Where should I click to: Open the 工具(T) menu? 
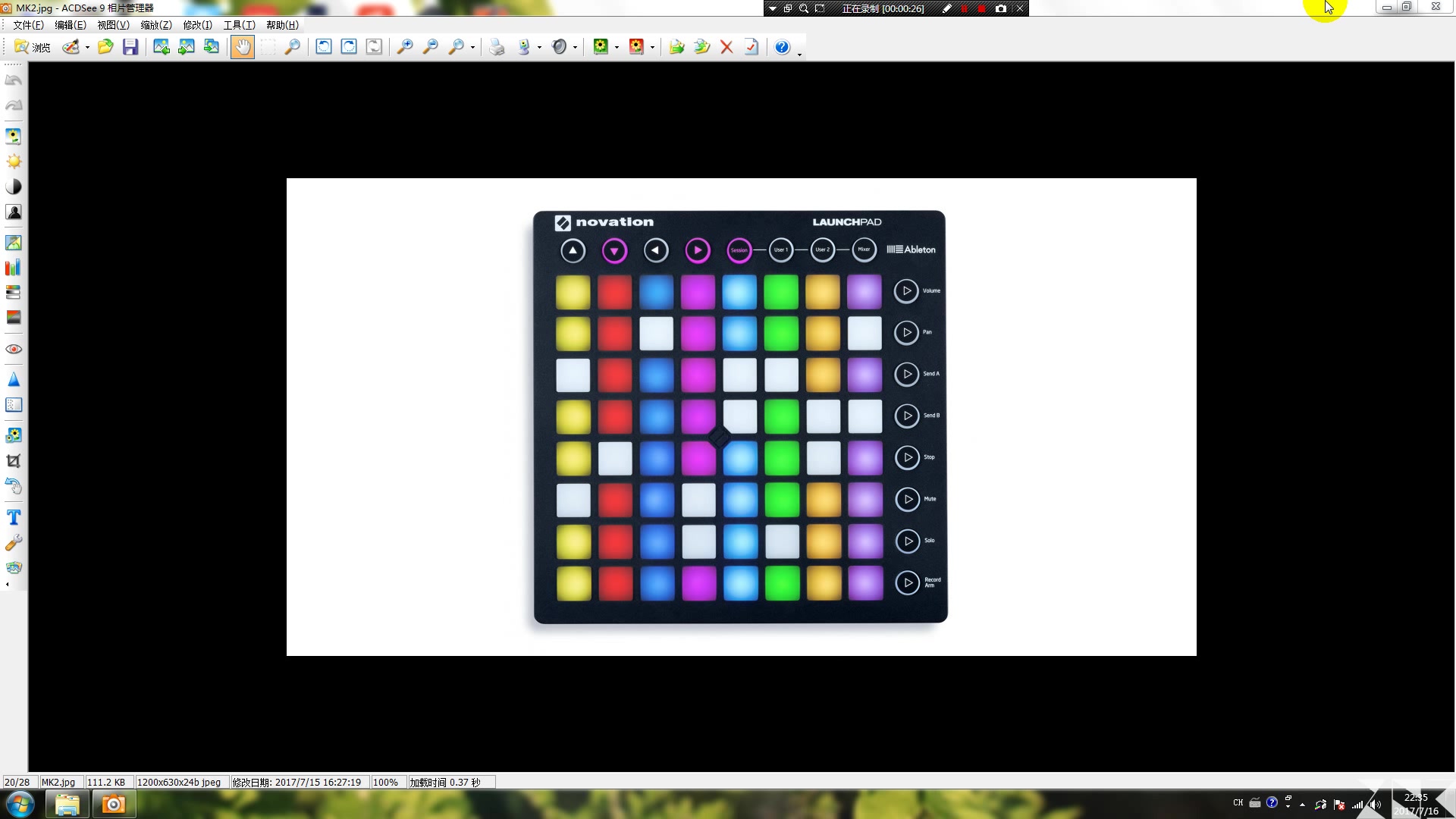point(239,25)
